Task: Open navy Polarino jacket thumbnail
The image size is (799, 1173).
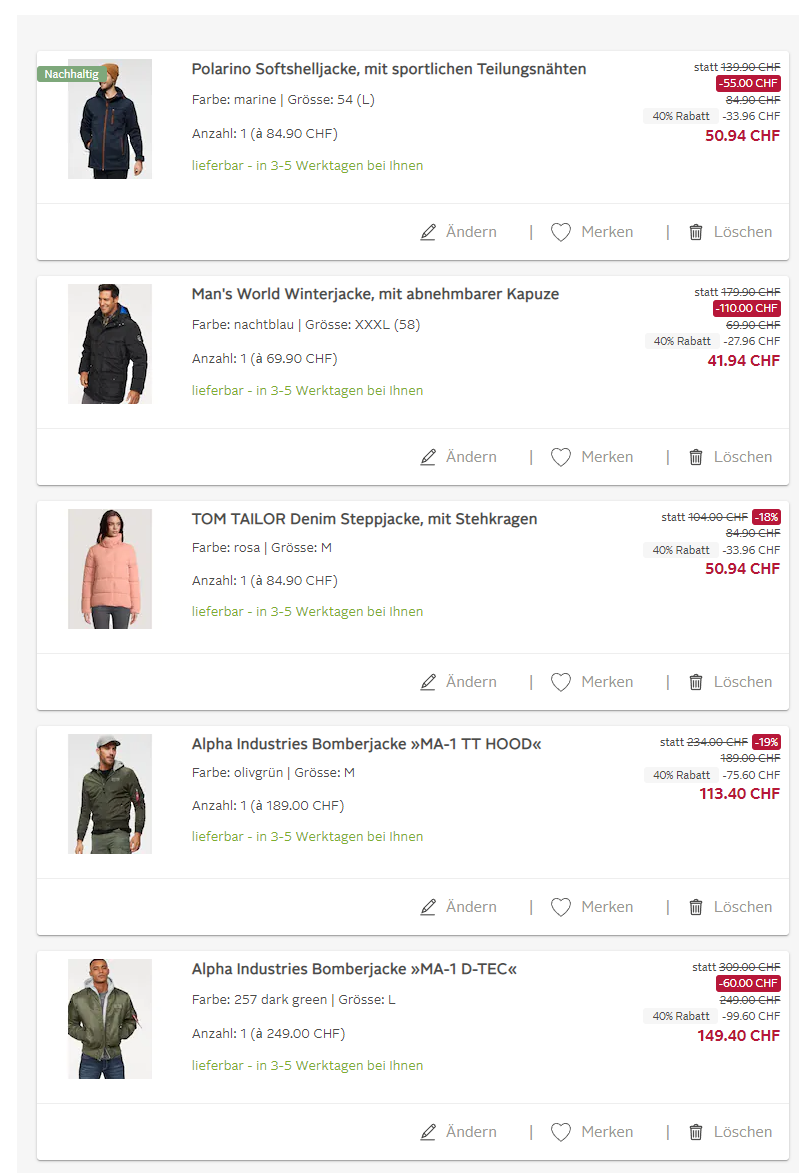Action: (110, 119)
